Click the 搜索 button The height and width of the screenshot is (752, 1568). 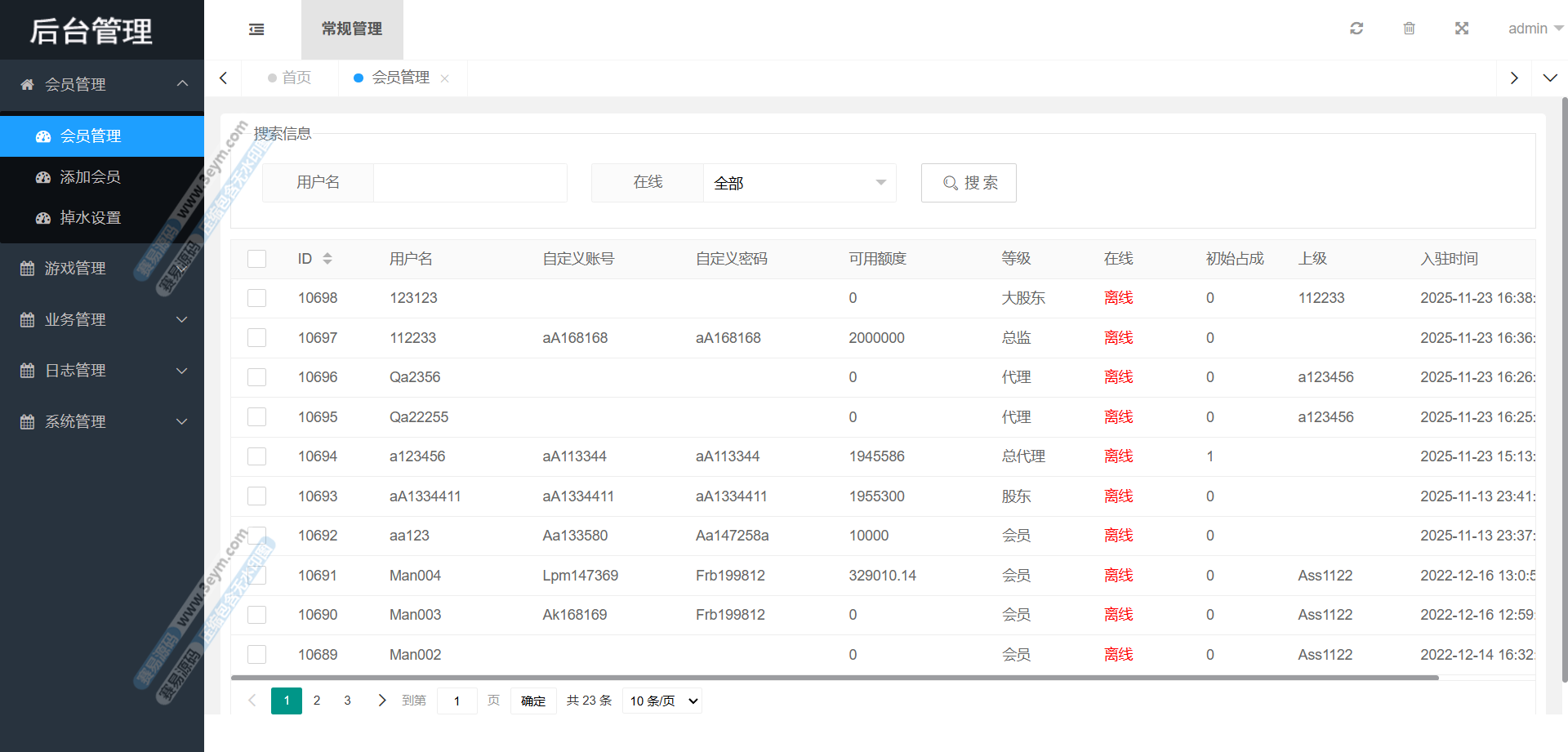coord(969,183)
